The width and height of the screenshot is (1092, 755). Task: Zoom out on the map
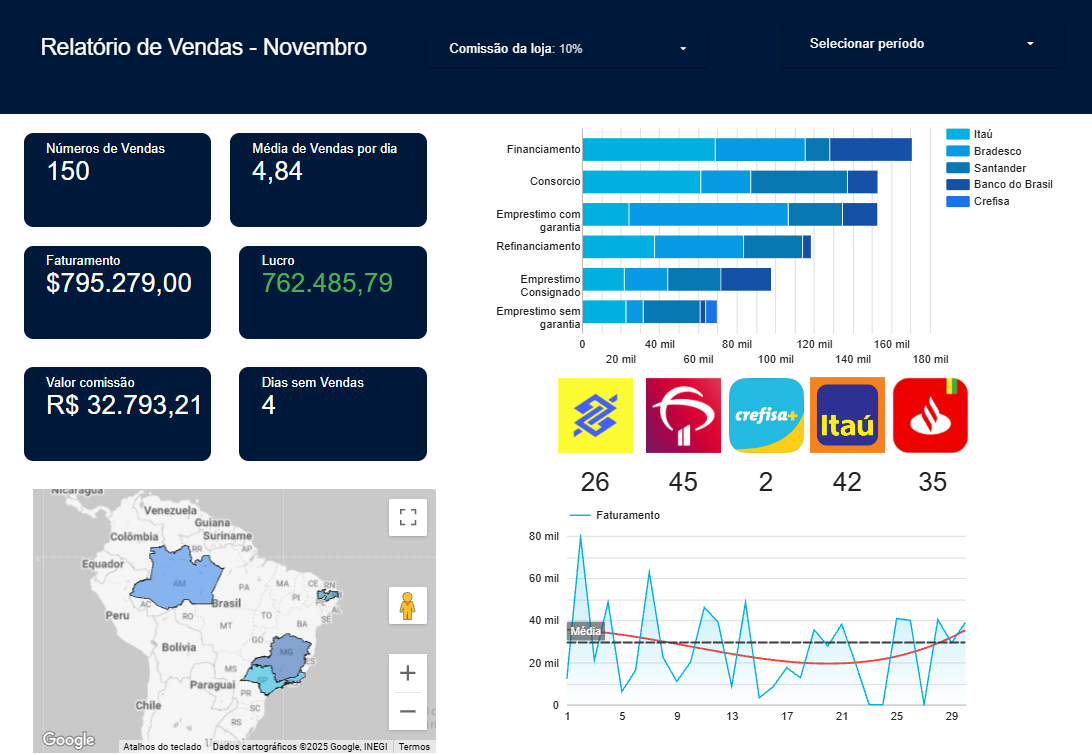pyautogui.click(x=407, y=711)
